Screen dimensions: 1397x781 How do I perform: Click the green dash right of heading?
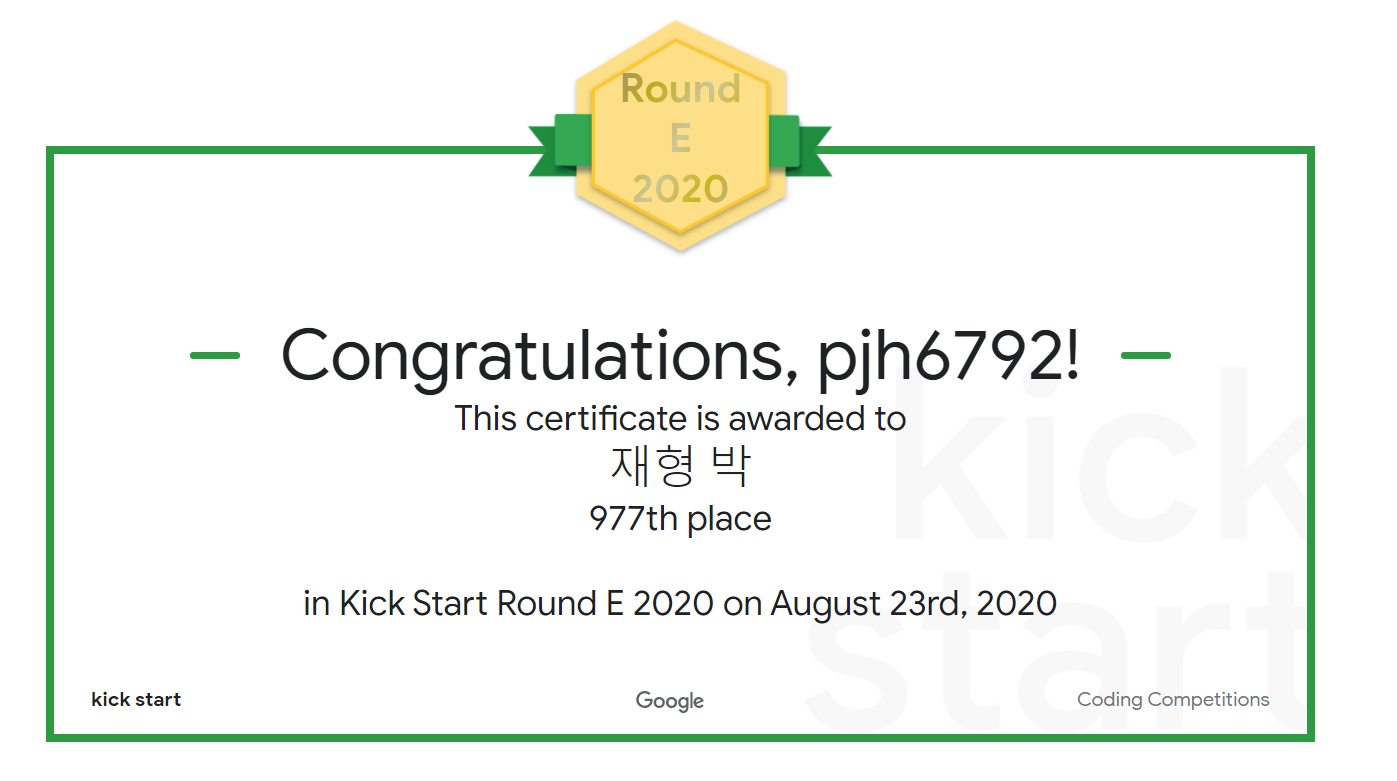coord(1146,355)
